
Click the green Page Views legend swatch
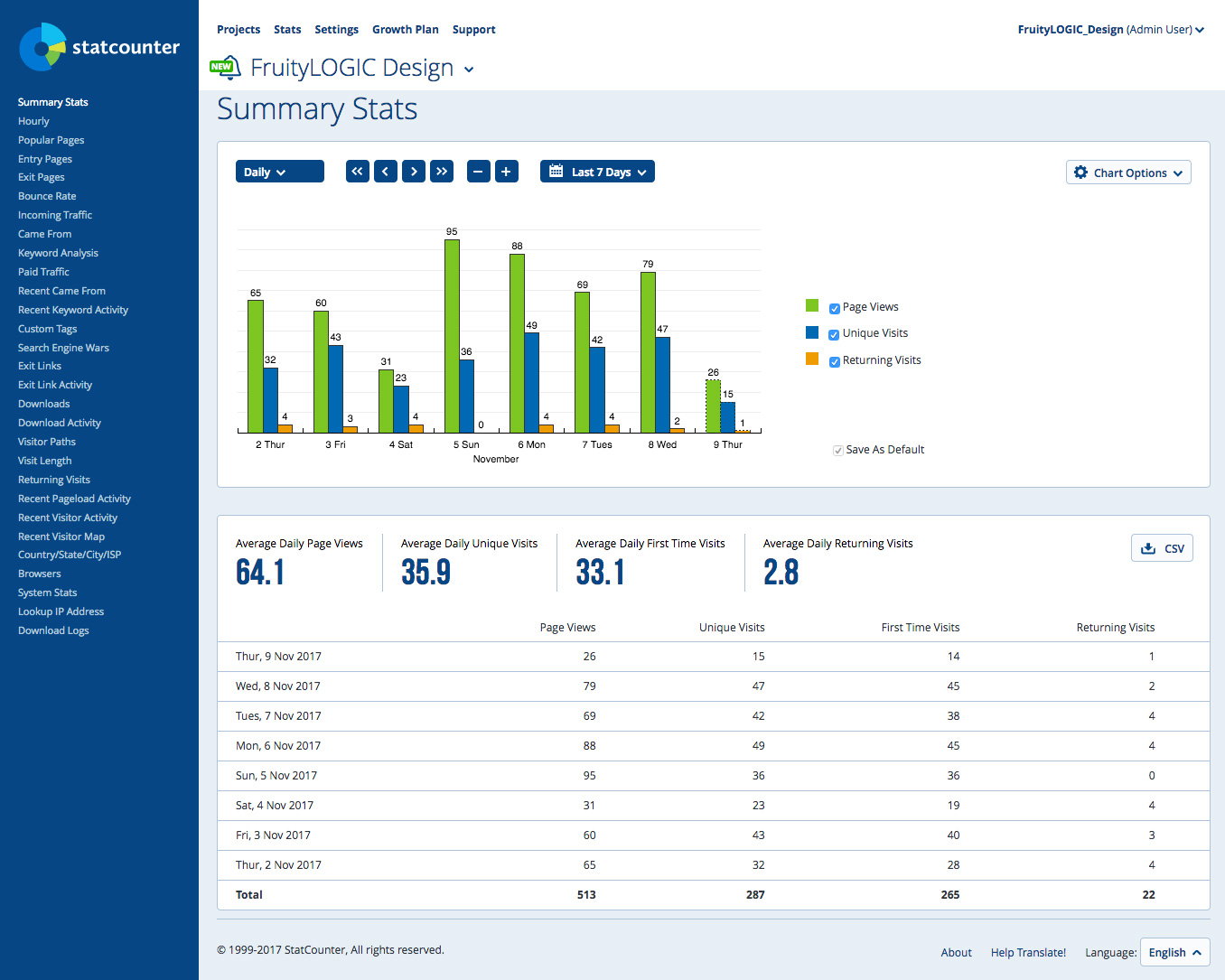point(812,305)
